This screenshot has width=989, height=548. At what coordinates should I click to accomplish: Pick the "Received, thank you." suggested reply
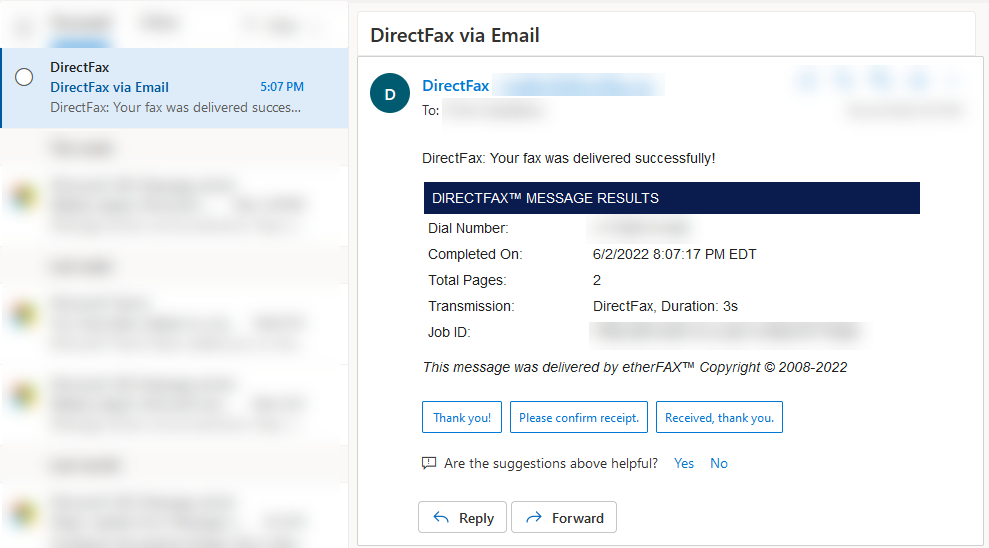tap(719, 417)
